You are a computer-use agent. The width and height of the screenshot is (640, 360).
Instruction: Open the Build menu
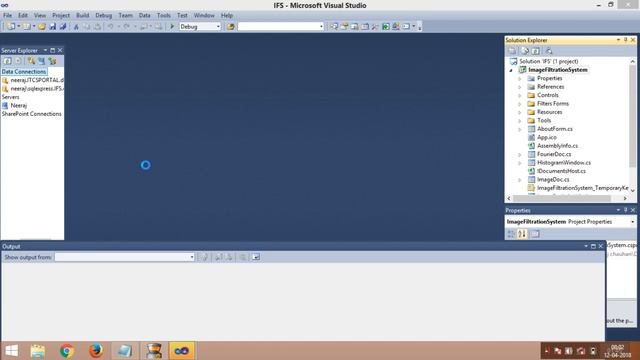point(82,15)
